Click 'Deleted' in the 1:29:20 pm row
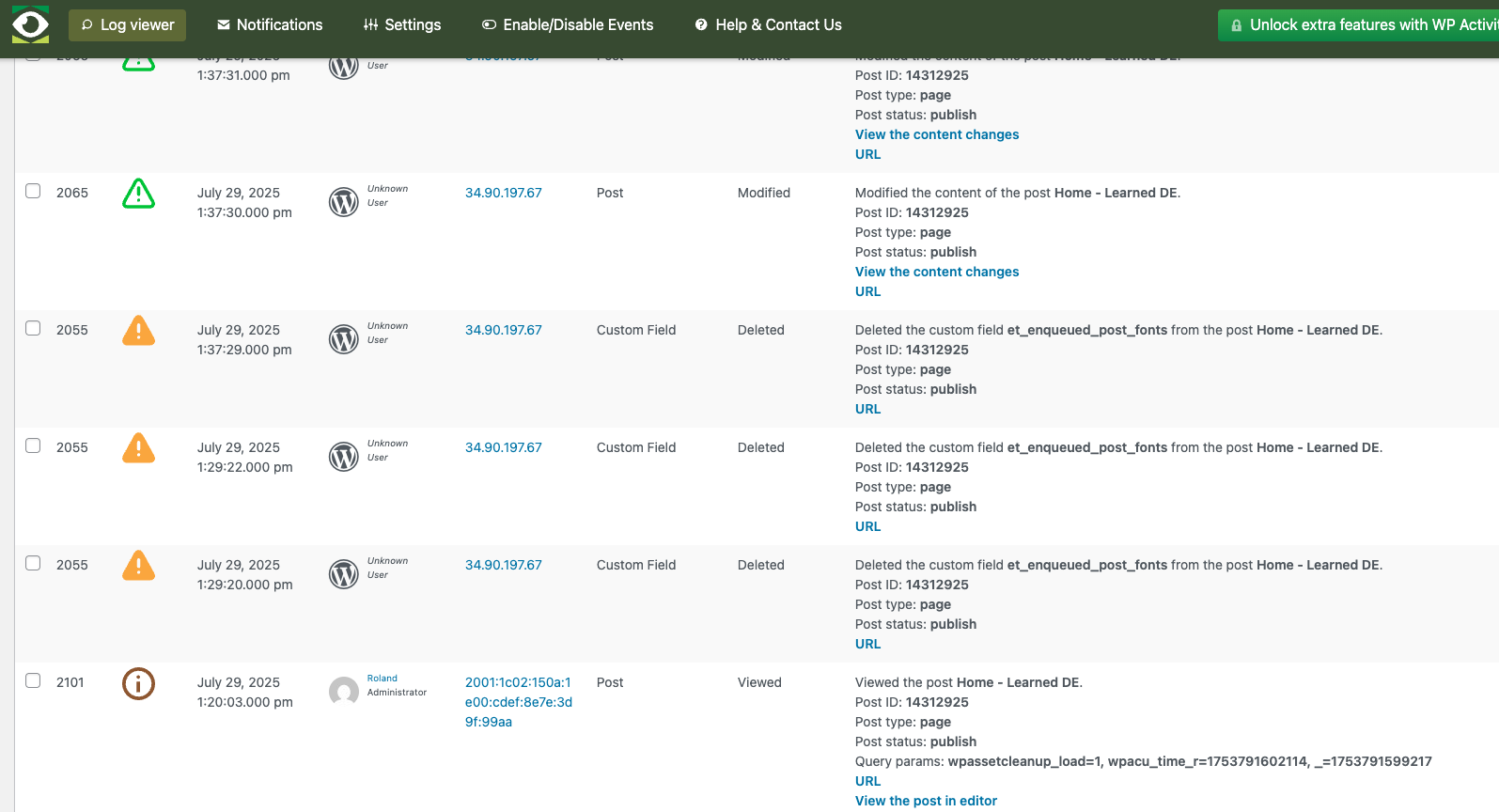This screenshot has height=812, width=1499. pyautogui.click(x=761, y=565)
